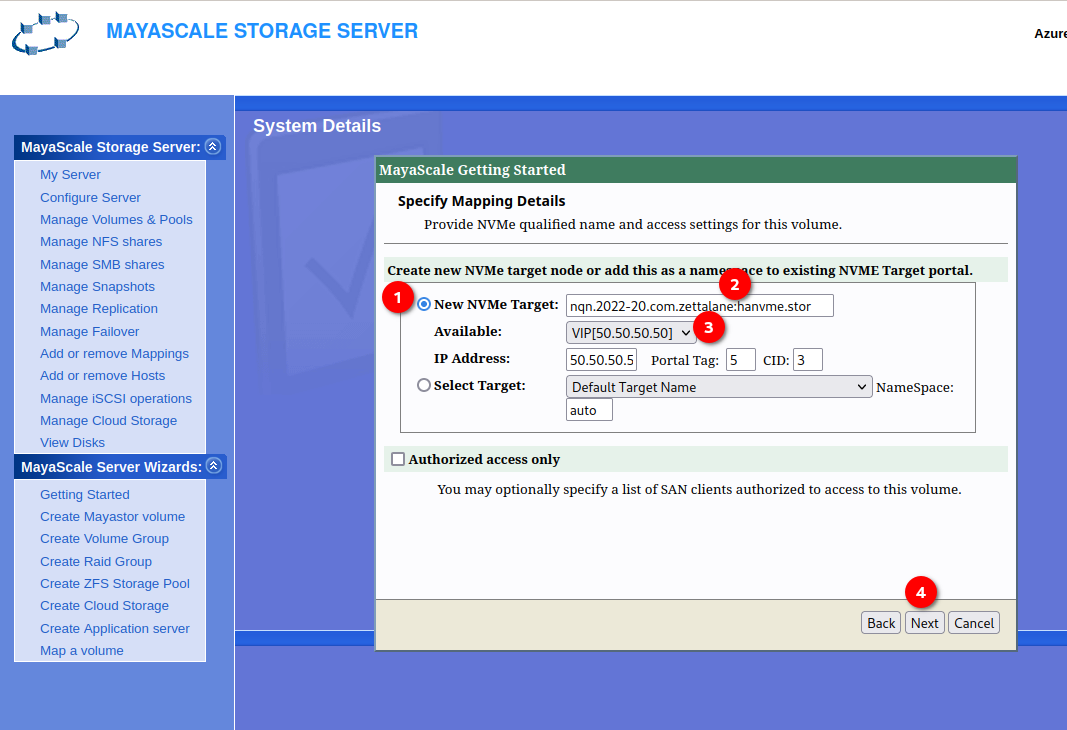
Task: Go Back to the previous step
Action: [880, 623]
